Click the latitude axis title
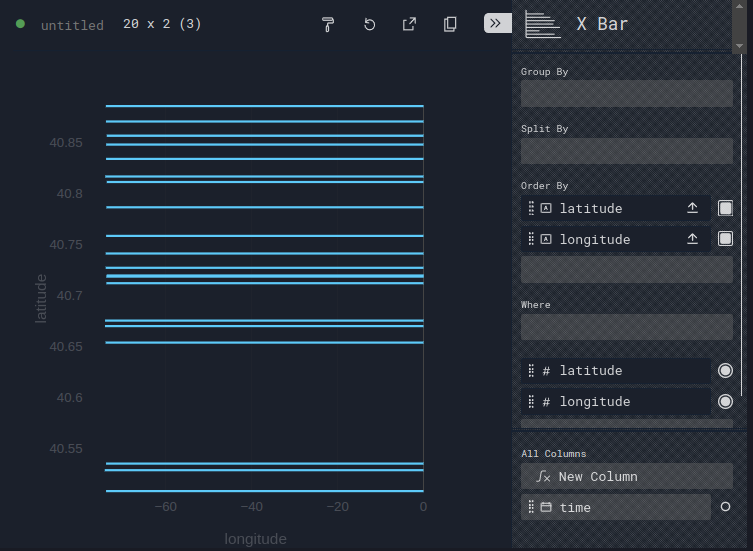Screen dimensions: 753x551 click(41, 298)
